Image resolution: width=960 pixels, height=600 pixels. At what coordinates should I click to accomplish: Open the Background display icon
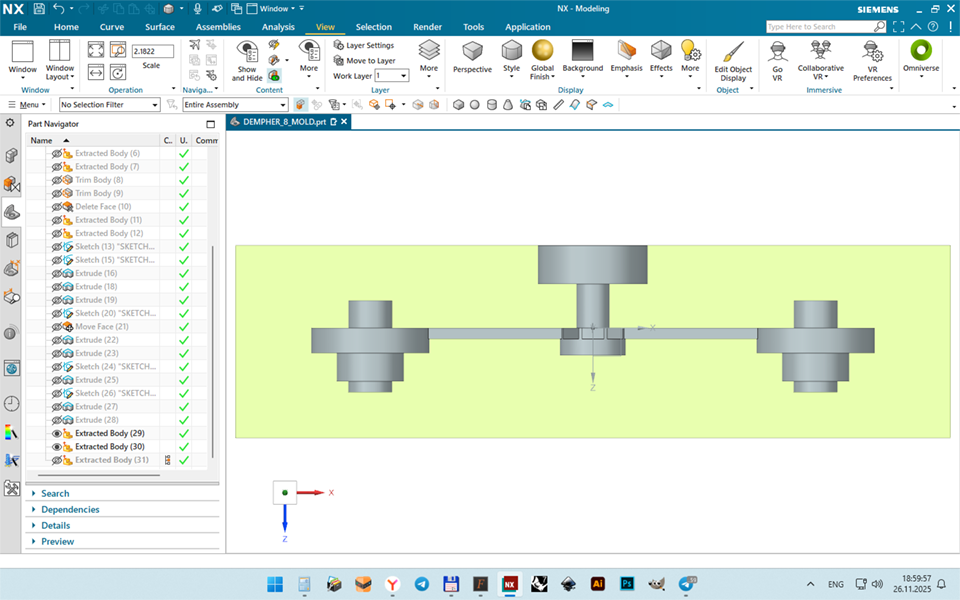coord(582,51)
